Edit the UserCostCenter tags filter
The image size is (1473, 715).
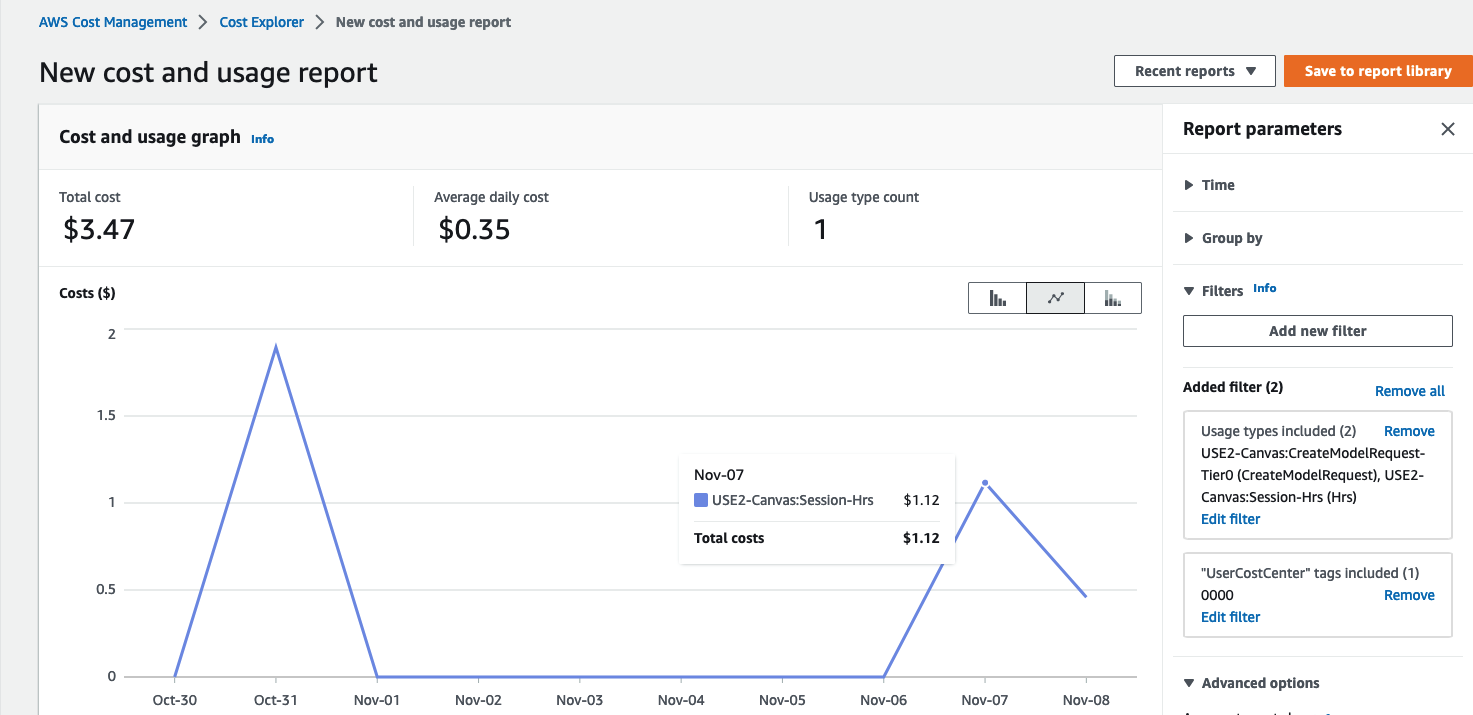(x=1230, y=617)
